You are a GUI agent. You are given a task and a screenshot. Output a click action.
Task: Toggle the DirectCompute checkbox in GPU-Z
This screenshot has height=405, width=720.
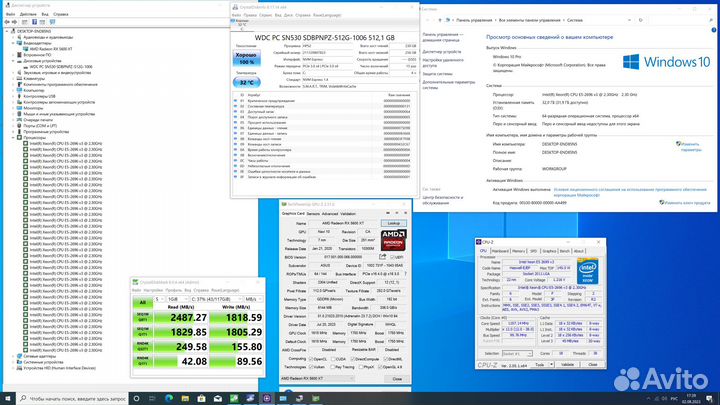coord(353,359)
